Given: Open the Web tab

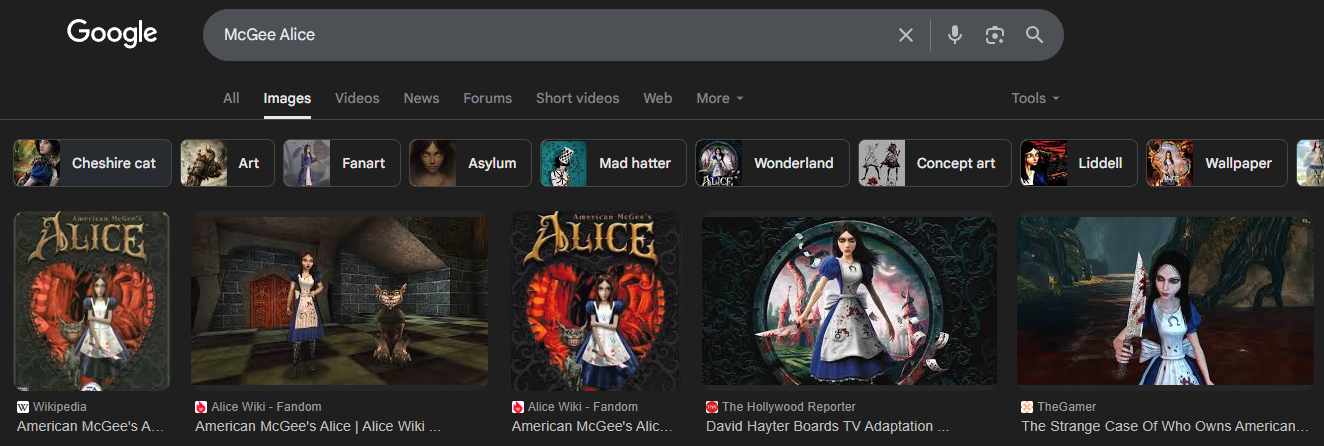Looking at the screenshot, I should click(657, 98).
